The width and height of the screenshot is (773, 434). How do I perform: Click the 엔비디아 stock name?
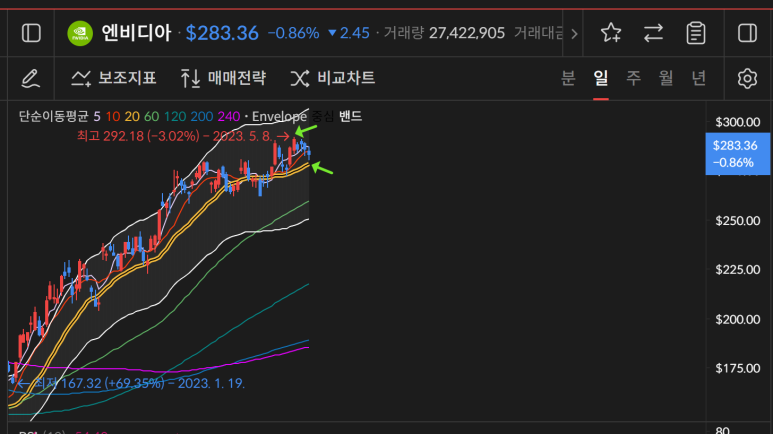(136, 33)
